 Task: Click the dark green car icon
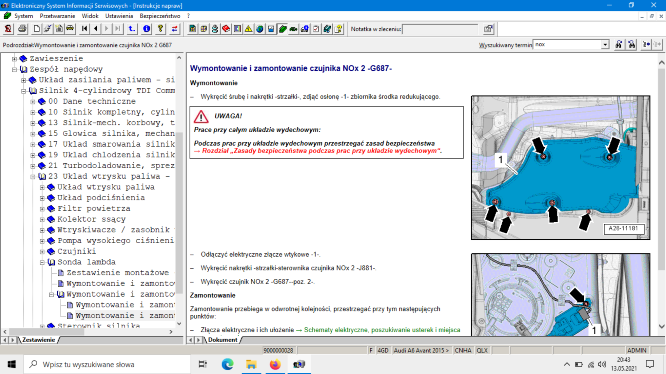(293, 29)
